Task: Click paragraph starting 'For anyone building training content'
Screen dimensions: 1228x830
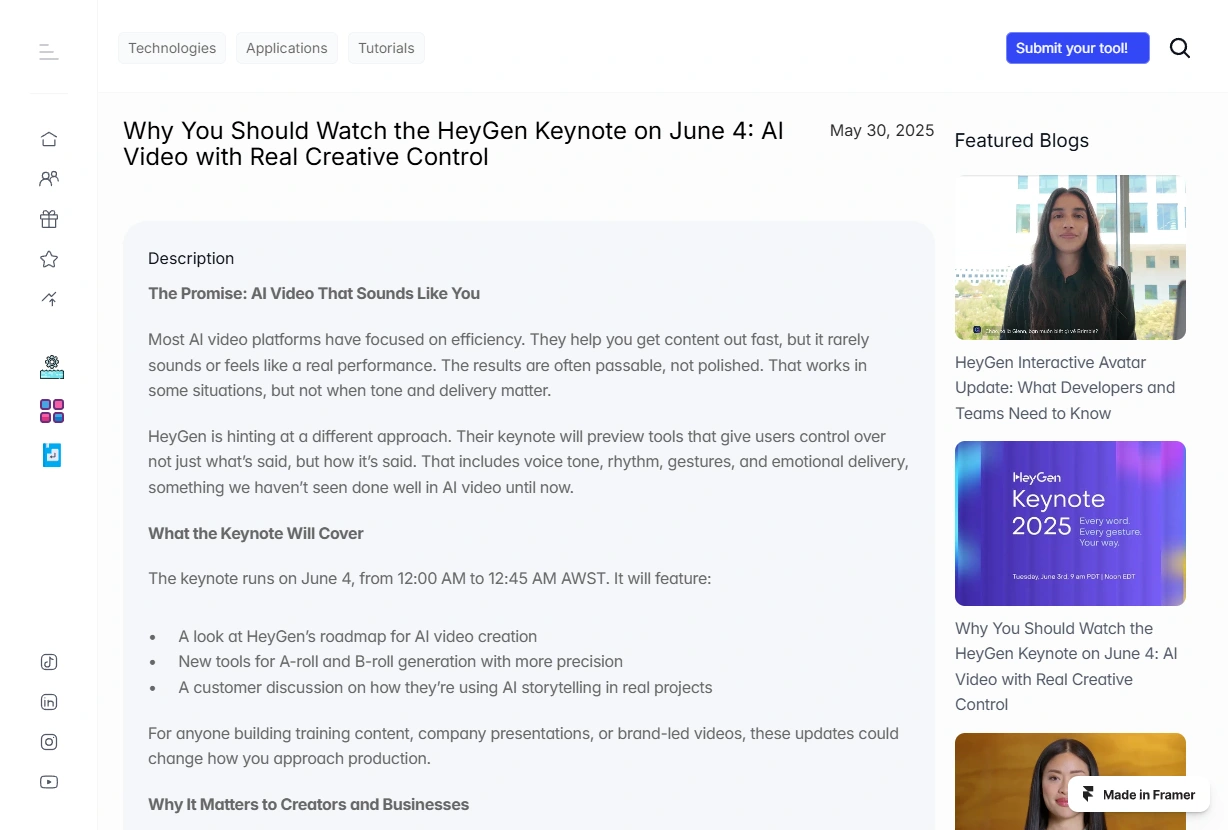Action: [523, 746]
